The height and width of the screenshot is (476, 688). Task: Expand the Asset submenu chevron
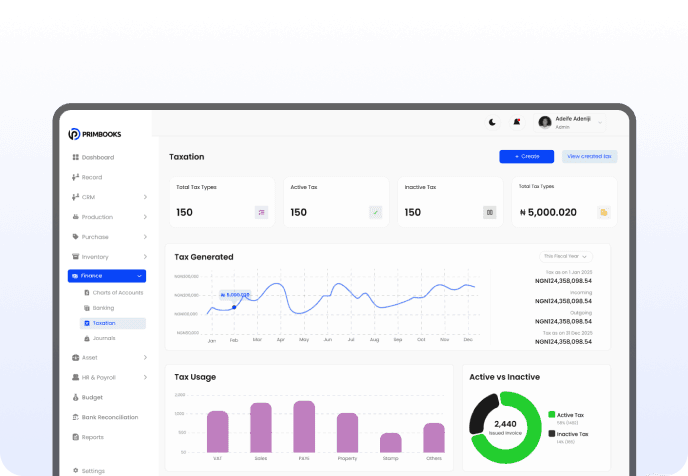(x=145, y=358)
